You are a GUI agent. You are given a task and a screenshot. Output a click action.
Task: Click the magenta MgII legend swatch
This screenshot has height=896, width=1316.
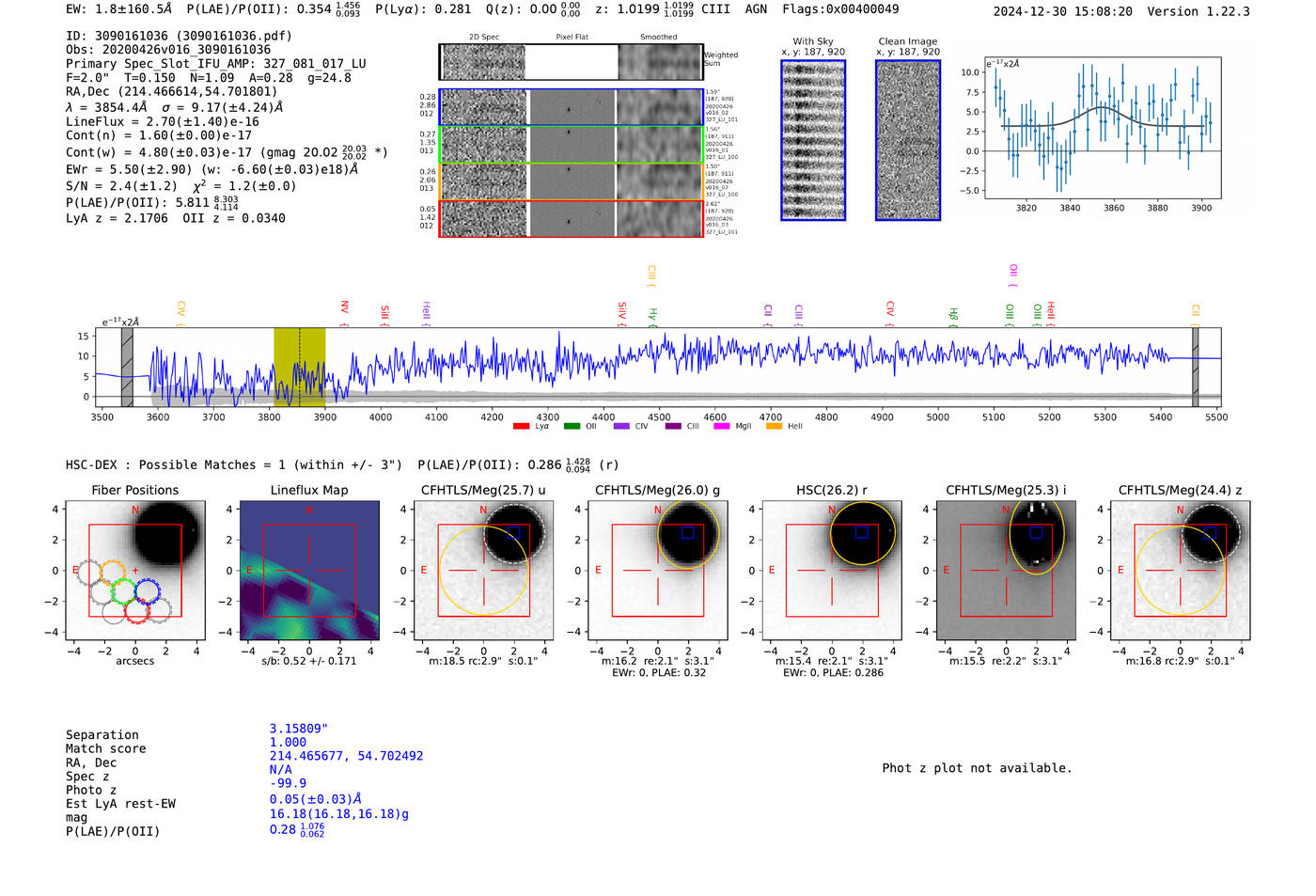pos(722,427)
